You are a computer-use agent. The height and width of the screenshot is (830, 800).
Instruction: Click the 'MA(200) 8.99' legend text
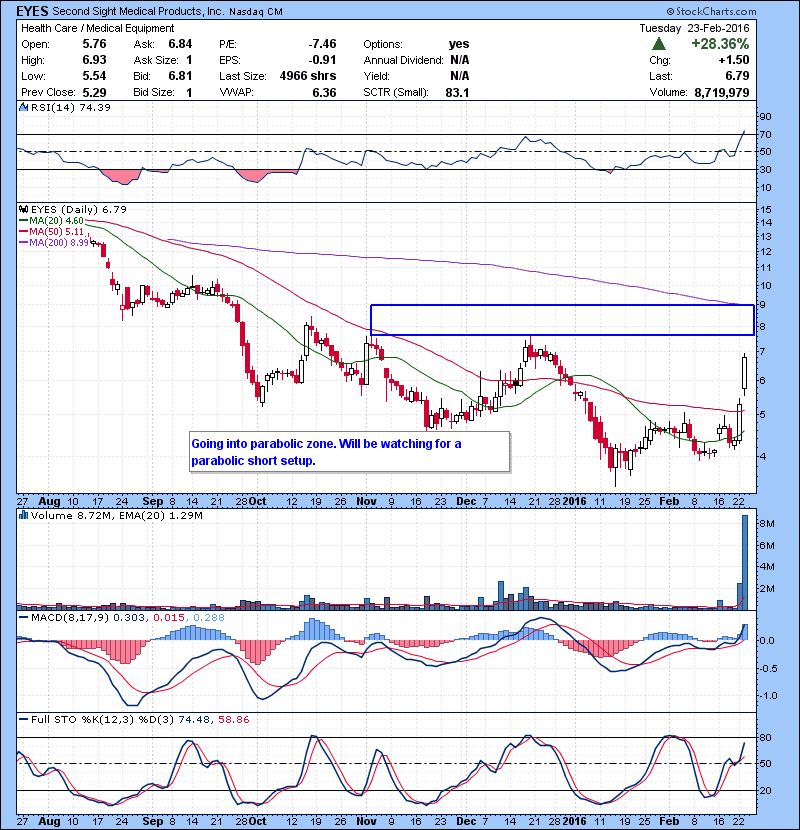[x=59, y=243]
